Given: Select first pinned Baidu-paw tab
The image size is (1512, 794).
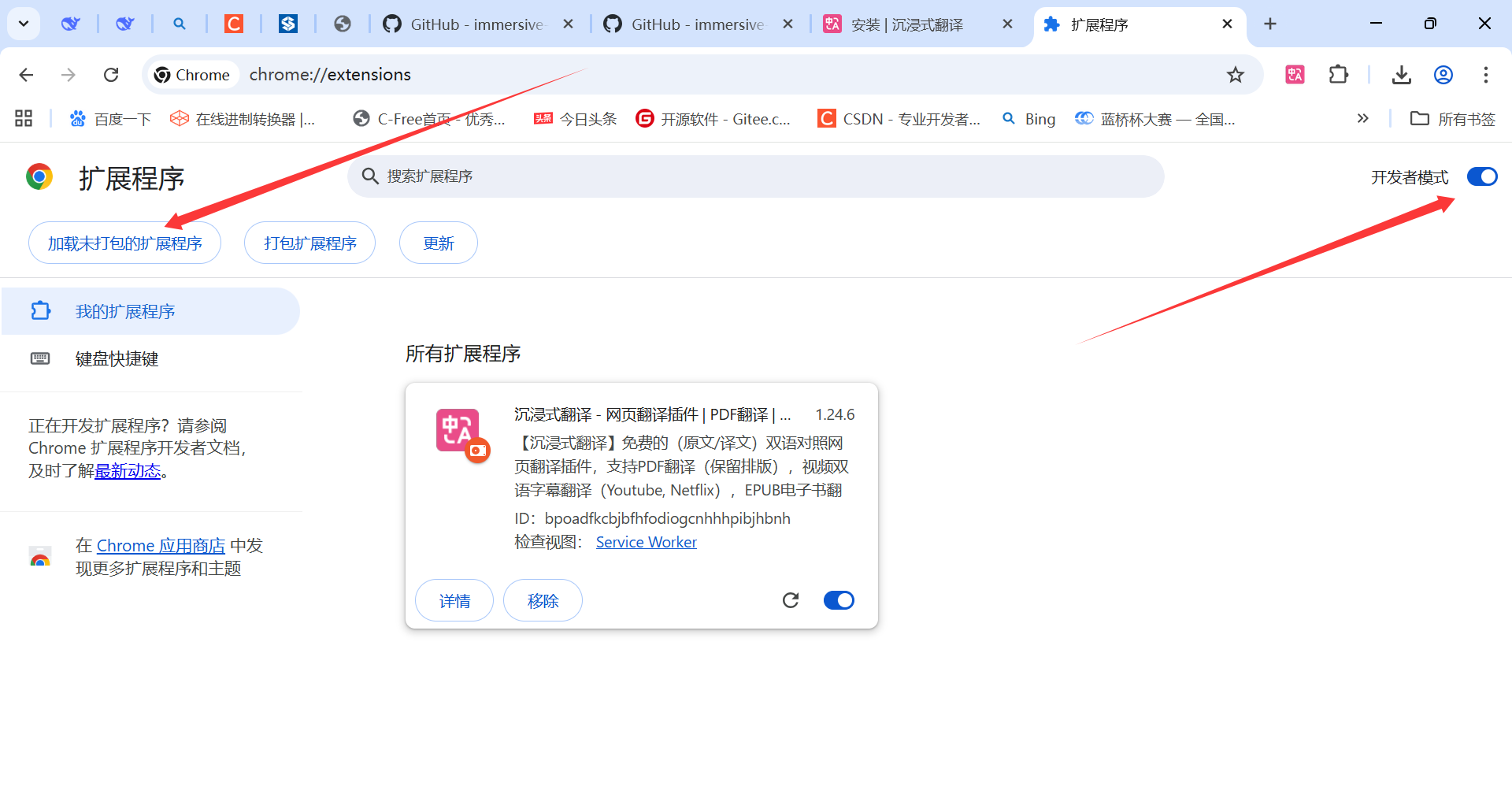Looking at the screenshot, I should point(71,24).
